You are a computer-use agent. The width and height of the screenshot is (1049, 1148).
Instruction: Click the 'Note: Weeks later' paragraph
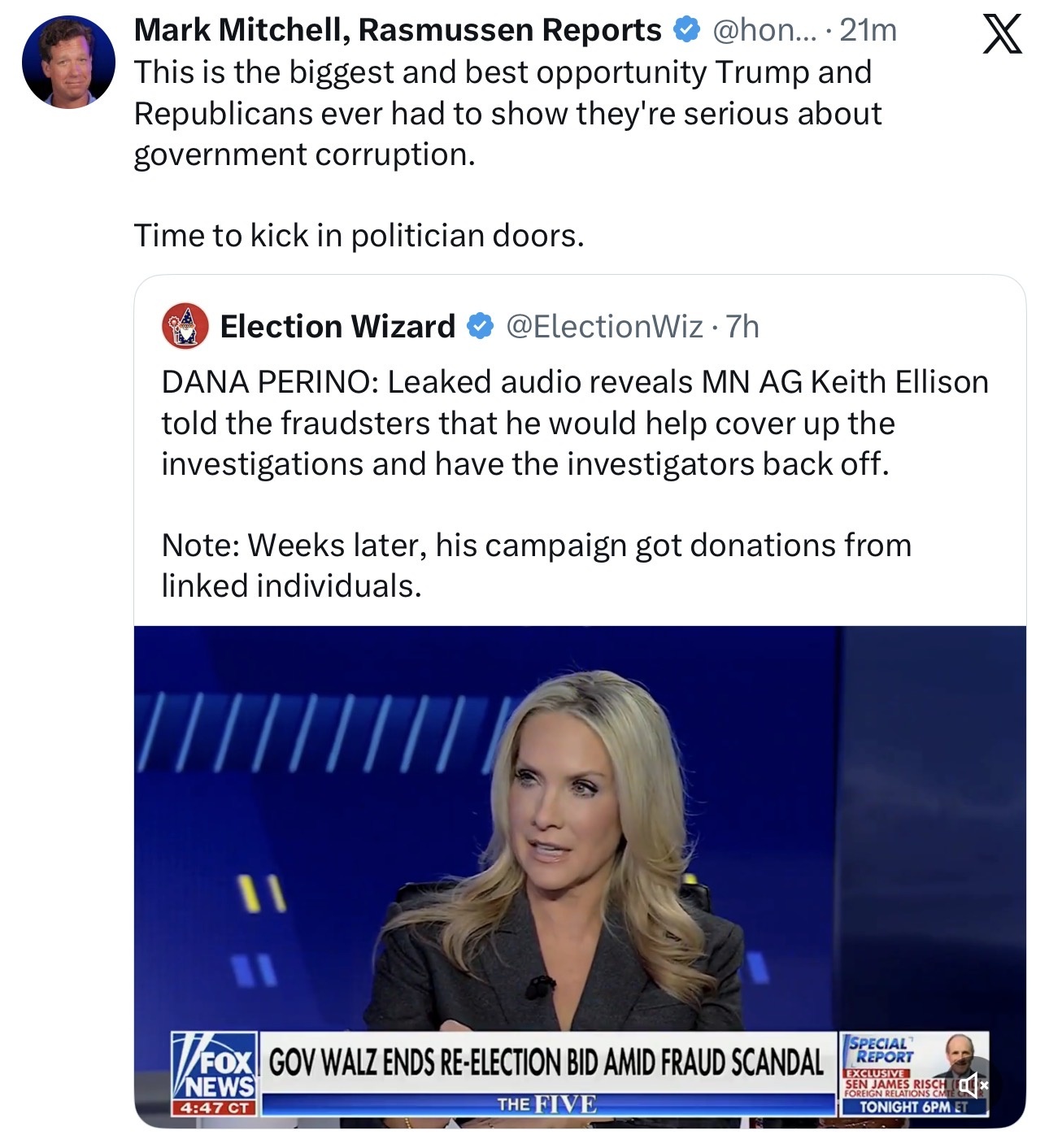(537, 565)
